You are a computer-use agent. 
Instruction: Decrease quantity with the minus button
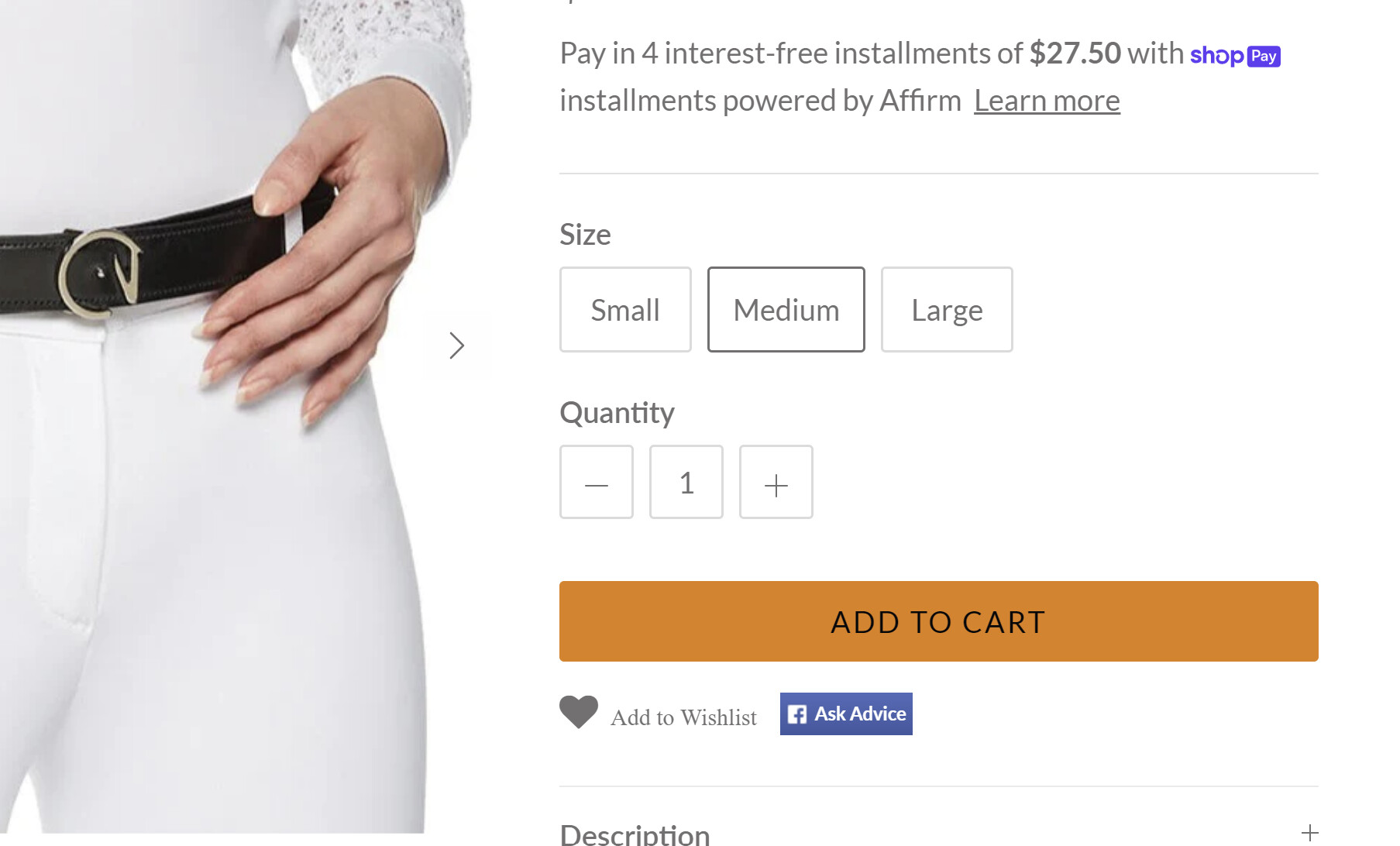[597, 483]
